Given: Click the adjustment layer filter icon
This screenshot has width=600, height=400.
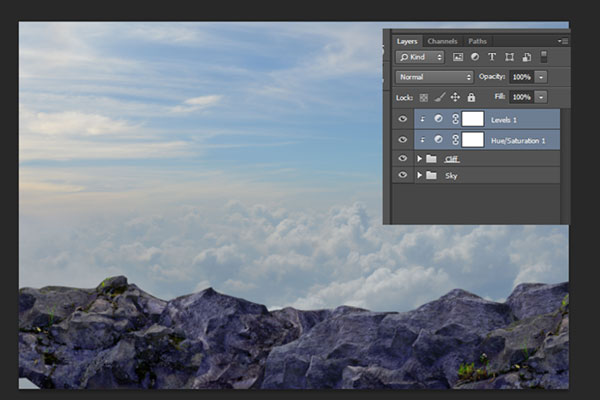Looking at the screenshot, I should [474, 57].
